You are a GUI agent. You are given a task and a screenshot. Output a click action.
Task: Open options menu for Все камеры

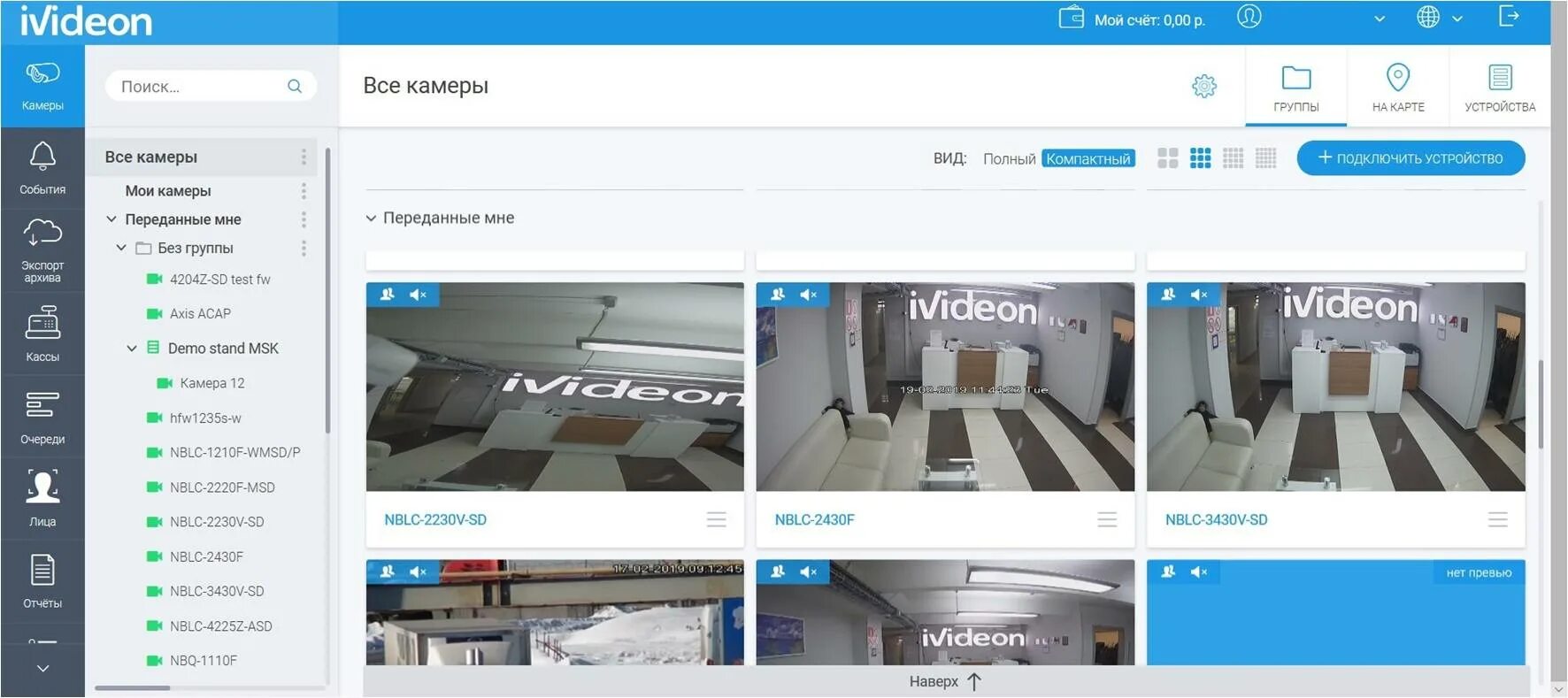coord(304,157)
